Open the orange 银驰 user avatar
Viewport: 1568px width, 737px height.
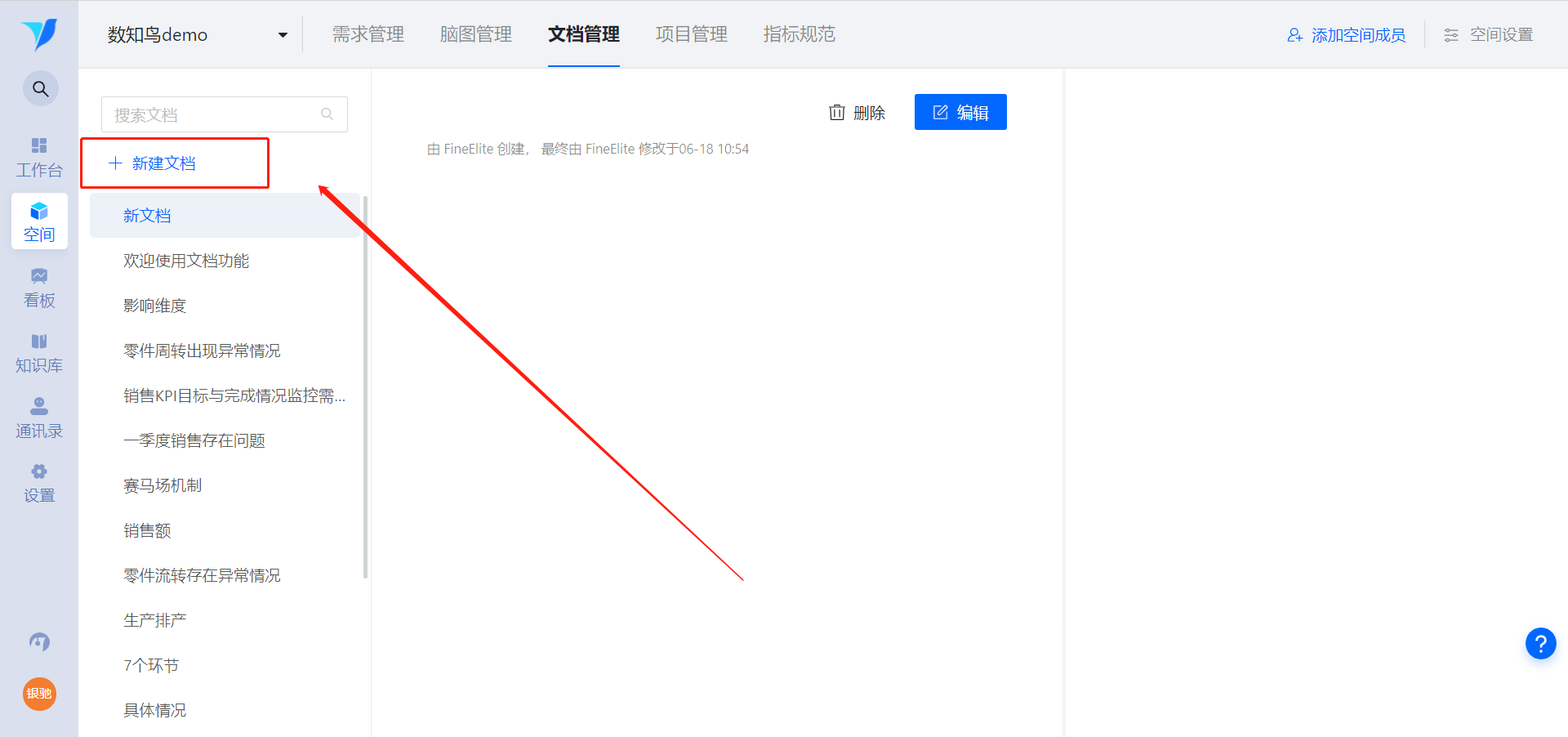tap(39, 694)
